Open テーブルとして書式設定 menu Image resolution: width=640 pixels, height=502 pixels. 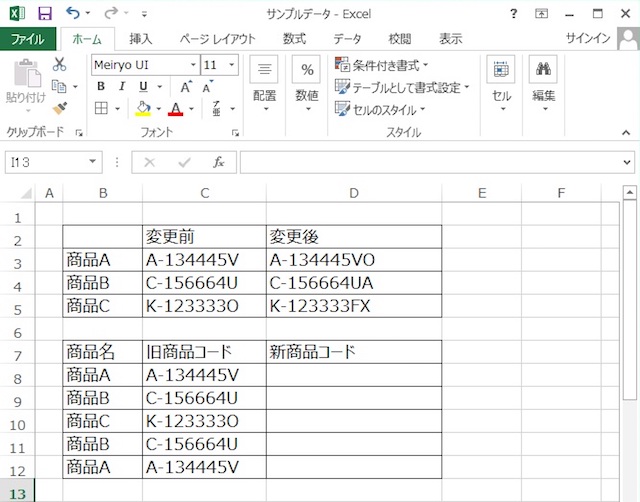[402, 87]
